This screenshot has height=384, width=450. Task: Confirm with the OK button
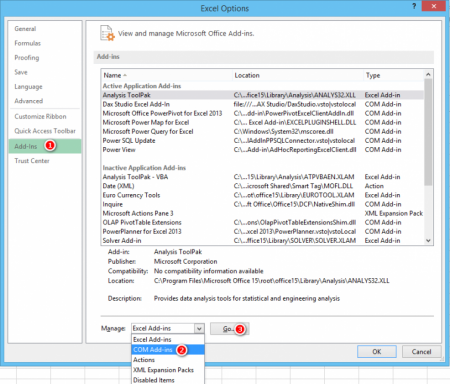(377, 352)
